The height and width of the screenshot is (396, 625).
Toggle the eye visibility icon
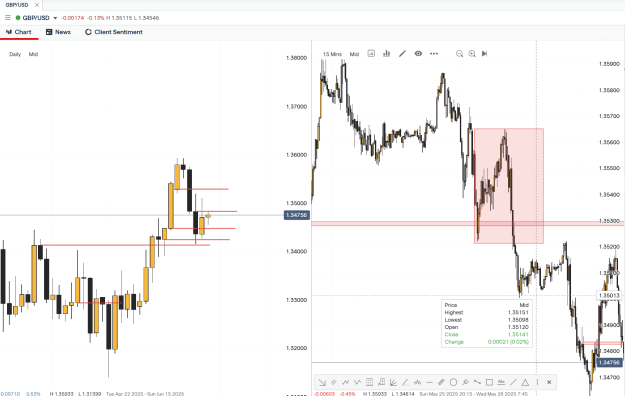pyautogui.click(x=418, y=53)
